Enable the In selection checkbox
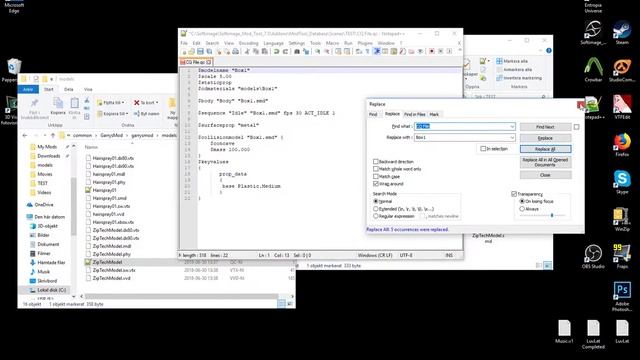The image size is (640, 360). 483,149
